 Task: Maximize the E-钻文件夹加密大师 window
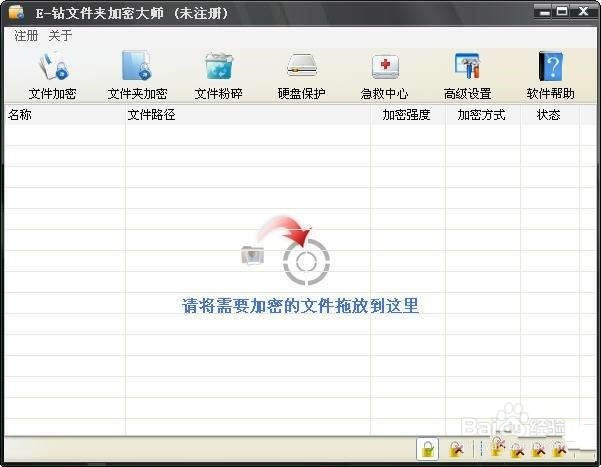pyautogui.click(x=562, y=12)
